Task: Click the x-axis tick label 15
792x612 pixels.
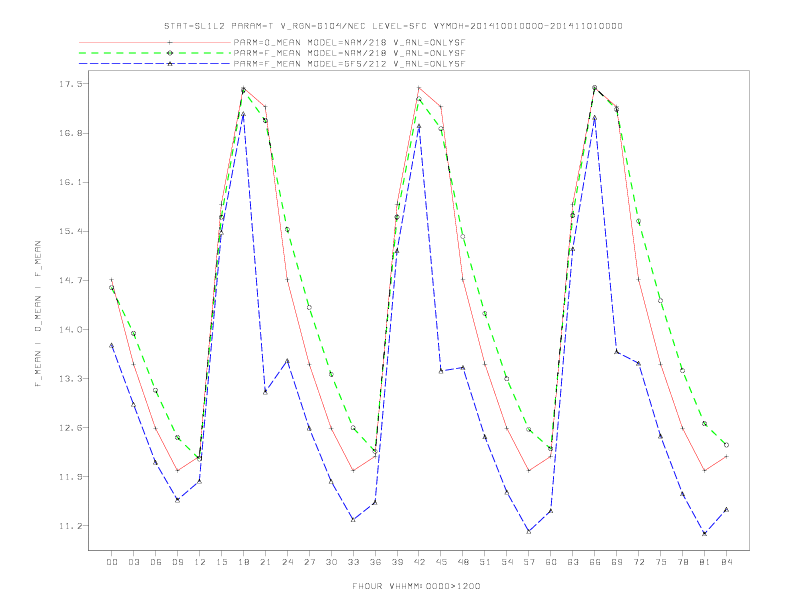Action: 221,562
